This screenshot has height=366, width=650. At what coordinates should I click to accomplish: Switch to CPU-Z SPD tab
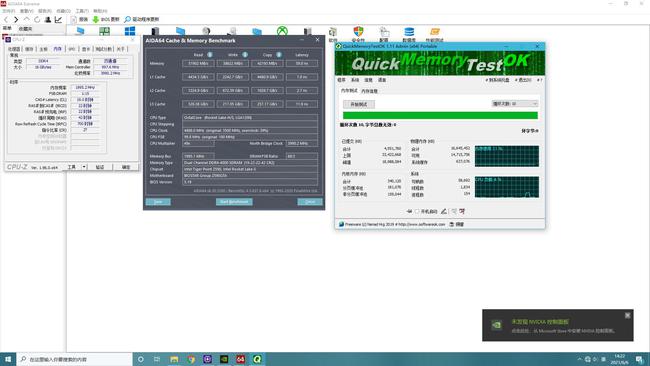click(x=72, y=49)
